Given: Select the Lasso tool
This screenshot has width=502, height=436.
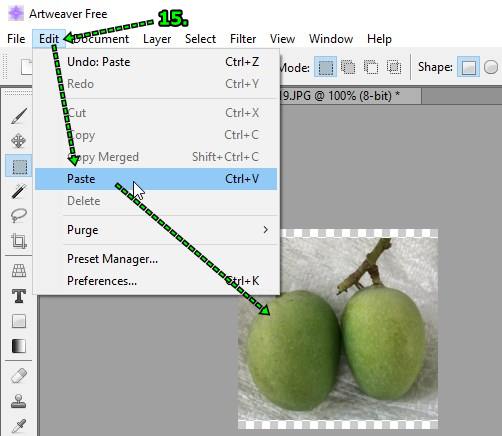Looking at the screenshot, I should click(19, 216).
